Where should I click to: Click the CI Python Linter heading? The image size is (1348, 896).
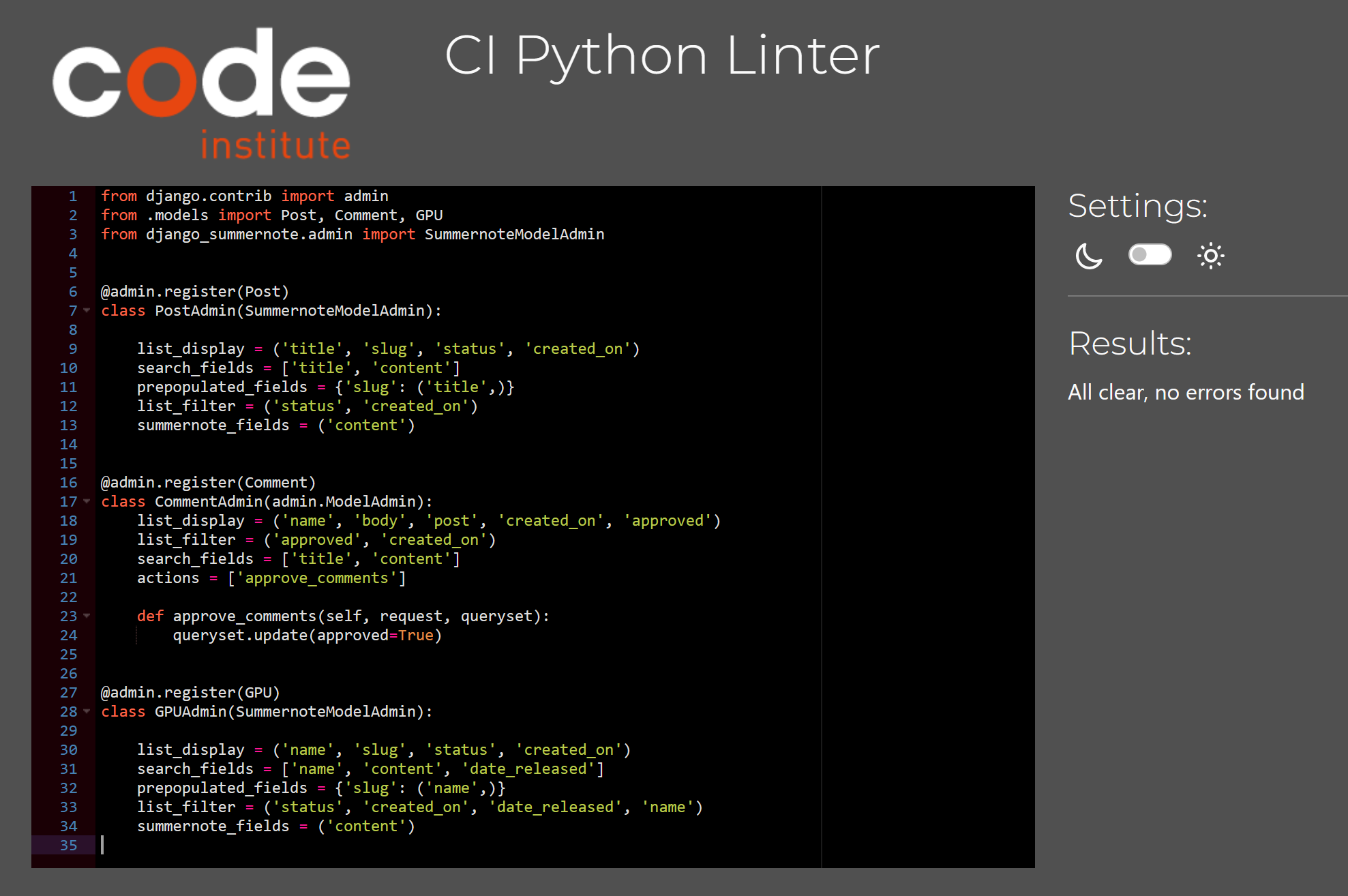(661, 56)
